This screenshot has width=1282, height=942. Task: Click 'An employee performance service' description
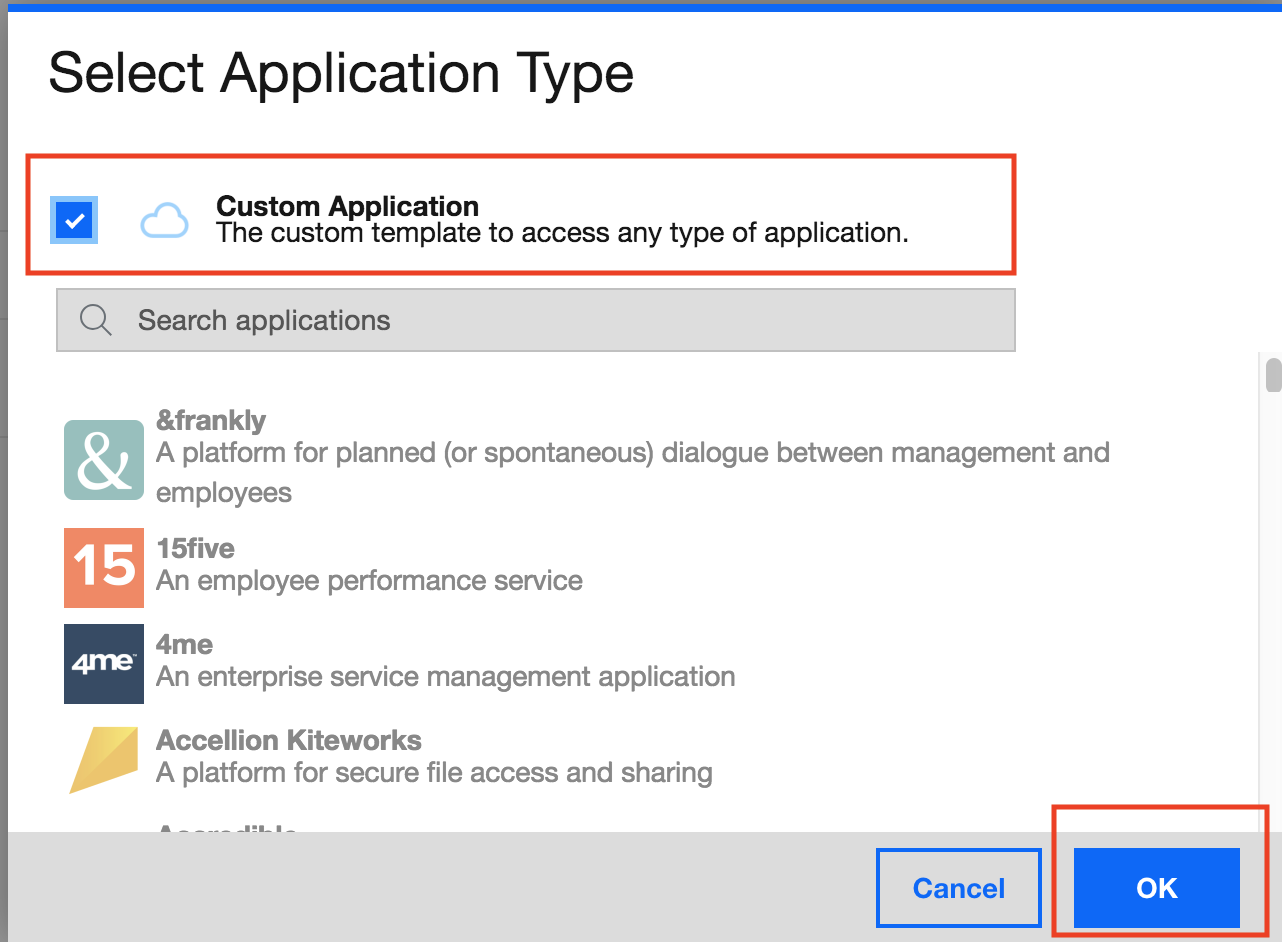coord(369,580)
